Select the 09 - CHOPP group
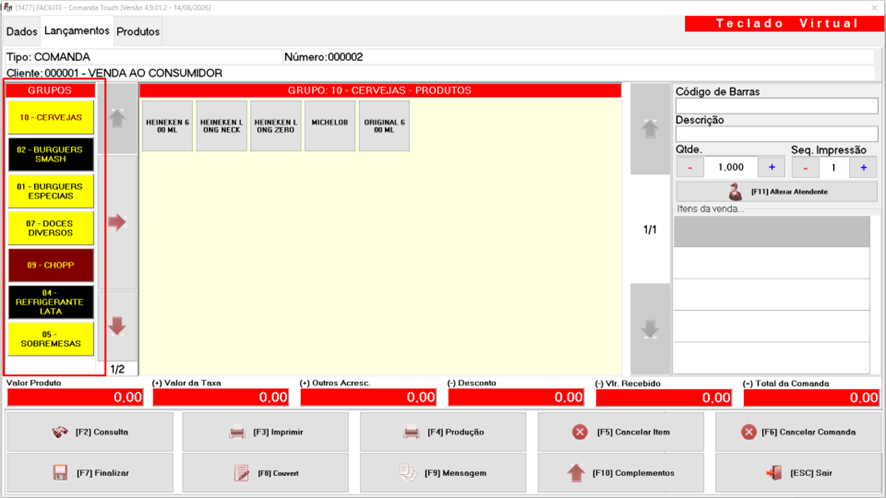The height and width of the screenshot is (498, 886). [x=51, y=265]
